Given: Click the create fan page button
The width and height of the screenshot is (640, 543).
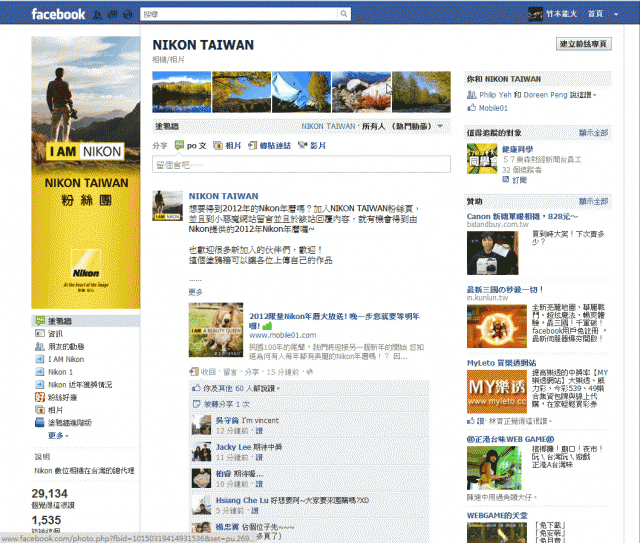Looking at the screenshot, I should (x=583, y=44).
